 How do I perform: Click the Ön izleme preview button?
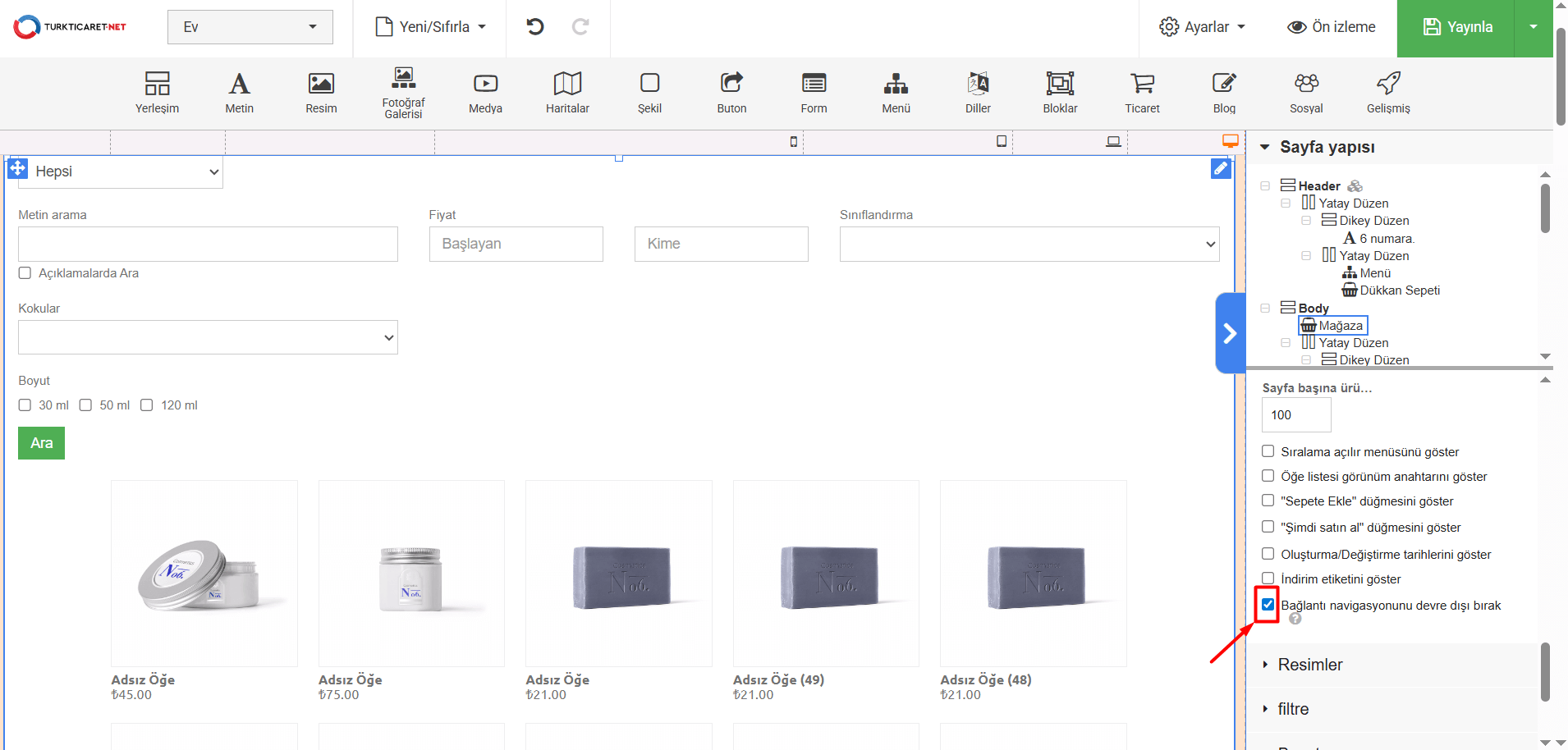coord(1331,27)
